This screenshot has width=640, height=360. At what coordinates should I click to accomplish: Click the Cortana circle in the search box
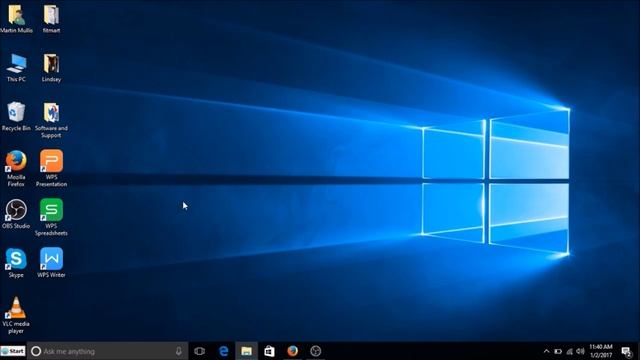pos(36,351)
